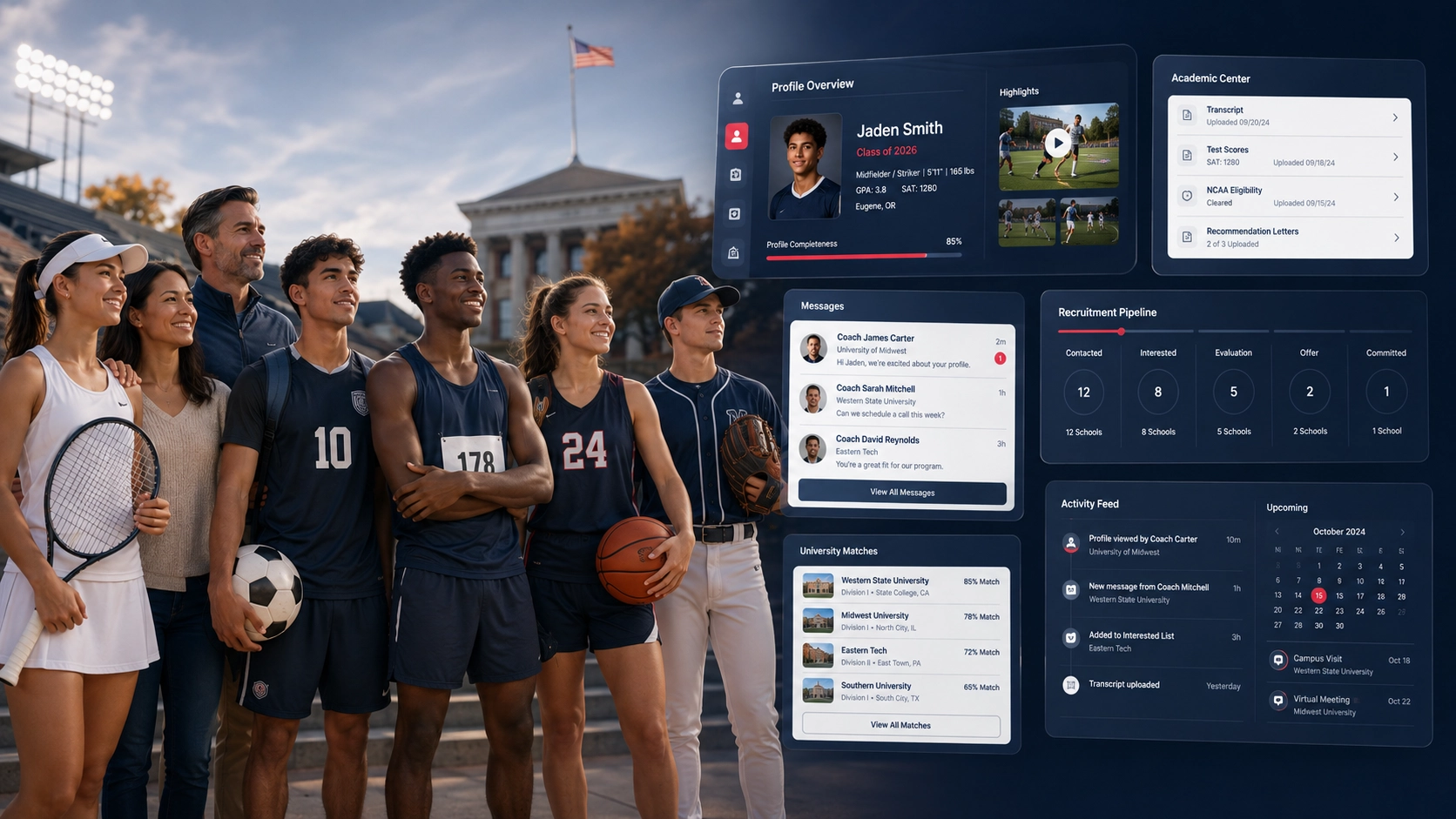1456x819 pixels.
Task: Click Transcript uploaded activity icon
Action: click(1071, 685)
